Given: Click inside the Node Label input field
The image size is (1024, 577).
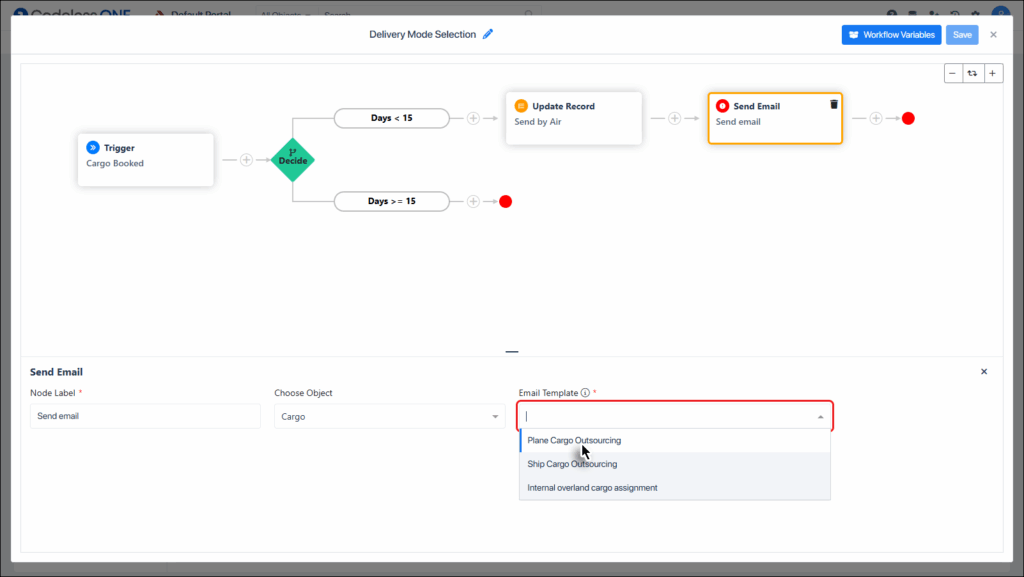Looking at the screenshot, I should point(144,415).
